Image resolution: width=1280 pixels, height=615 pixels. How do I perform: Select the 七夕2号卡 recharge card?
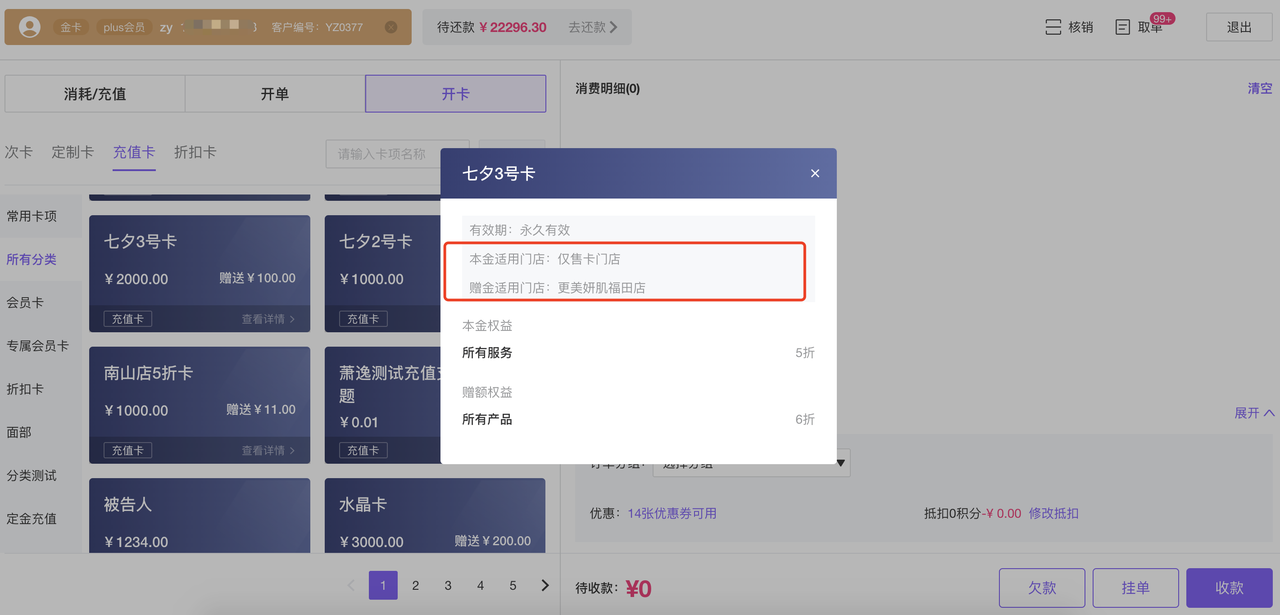pyautogui.click(x=383, y=274)
